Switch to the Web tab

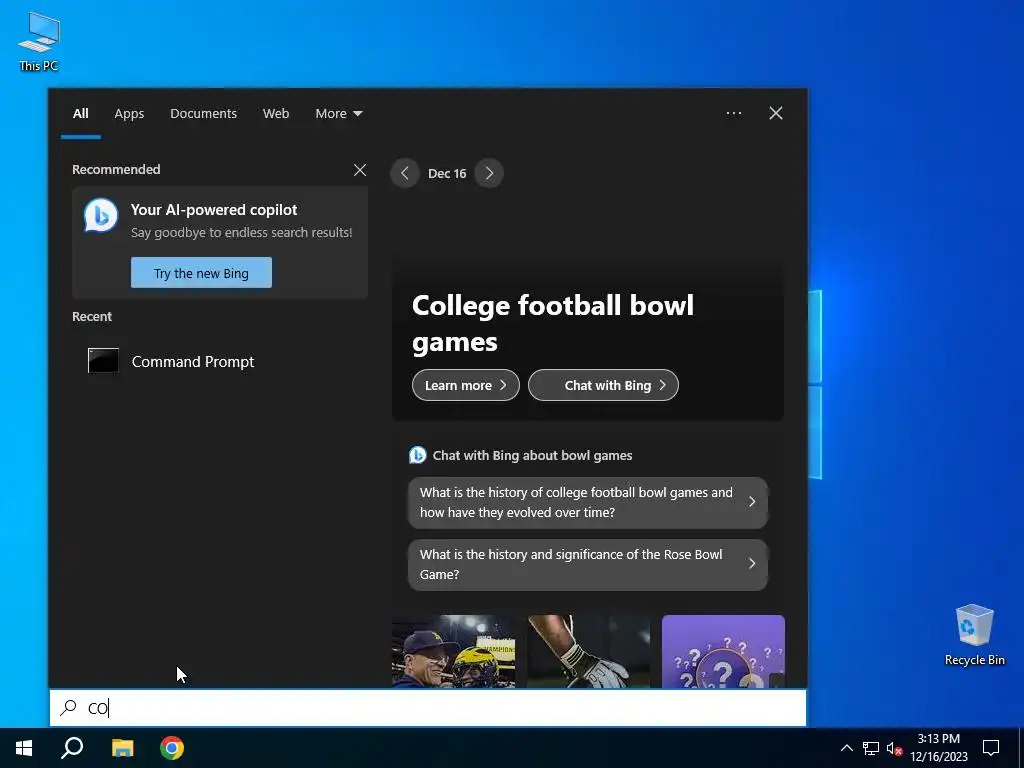pyautogui.click(x=276, y=114)
